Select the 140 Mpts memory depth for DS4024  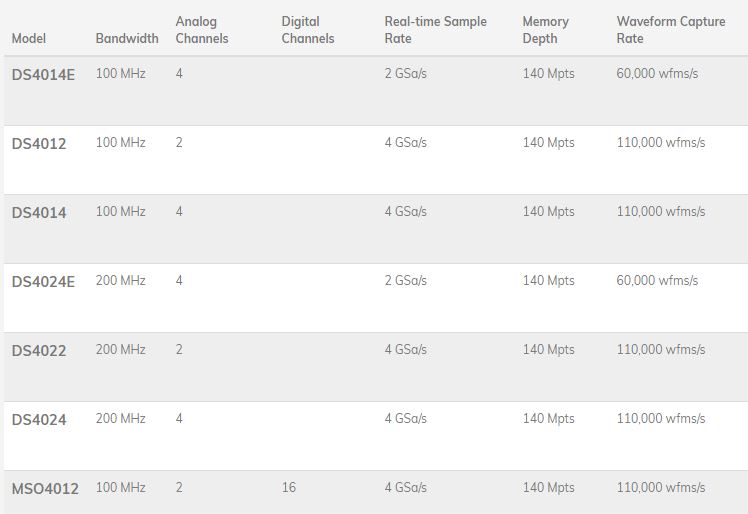tap(548, 419)
